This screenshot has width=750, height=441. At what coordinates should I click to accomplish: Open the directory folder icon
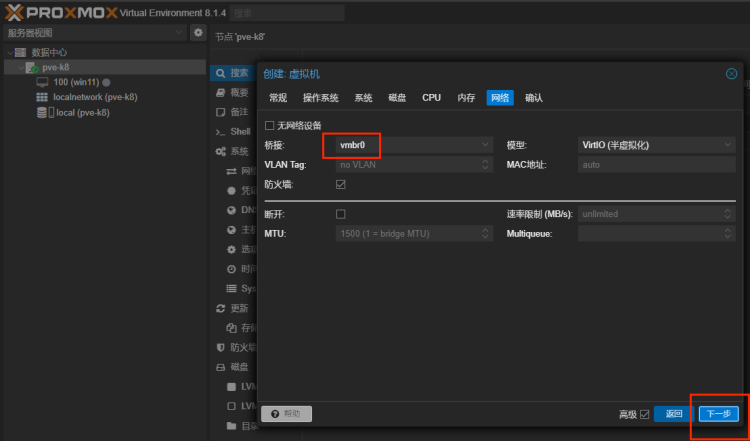pyautogui.click(x=232, y=426)
